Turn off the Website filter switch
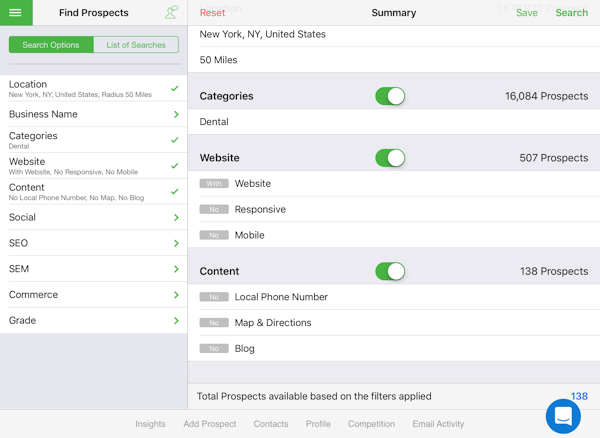This screenshot has height=438, width=600. [390, 158]
